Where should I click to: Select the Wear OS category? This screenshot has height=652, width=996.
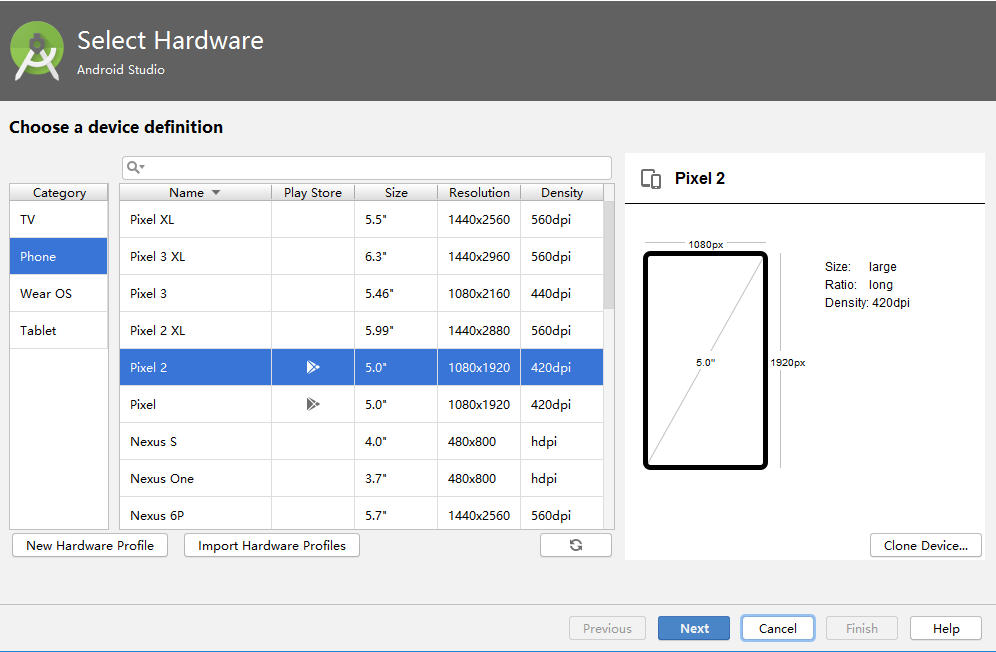58,293
